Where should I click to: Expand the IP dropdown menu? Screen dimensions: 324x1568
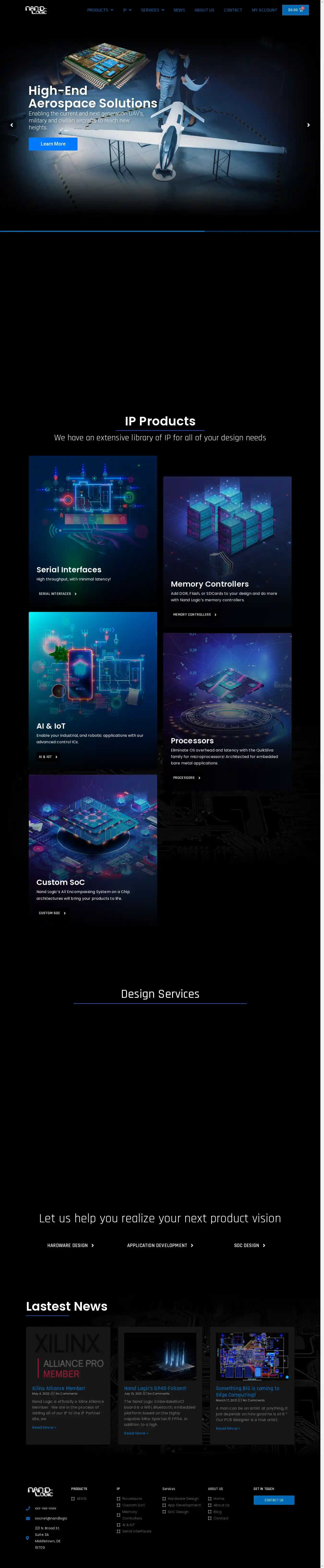[127, 10]
